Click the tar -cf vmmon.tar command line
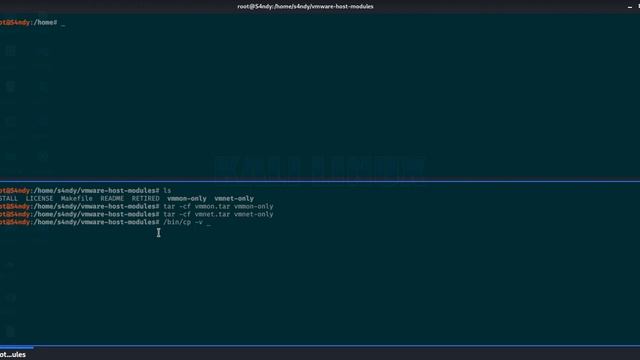The width and height of the screenshot is (640, 360). click(137, 207)
